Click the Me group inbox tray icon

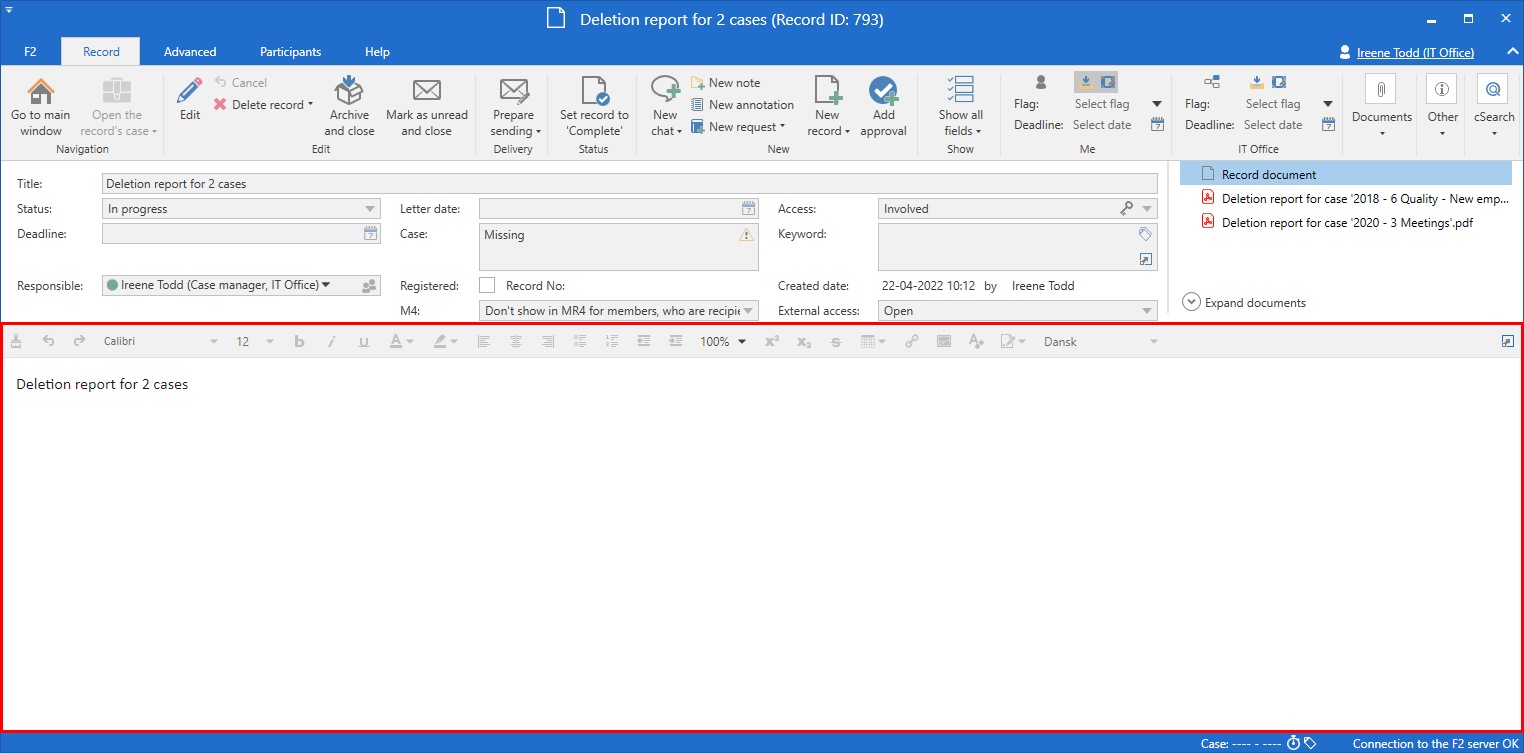pos(1086,82)
